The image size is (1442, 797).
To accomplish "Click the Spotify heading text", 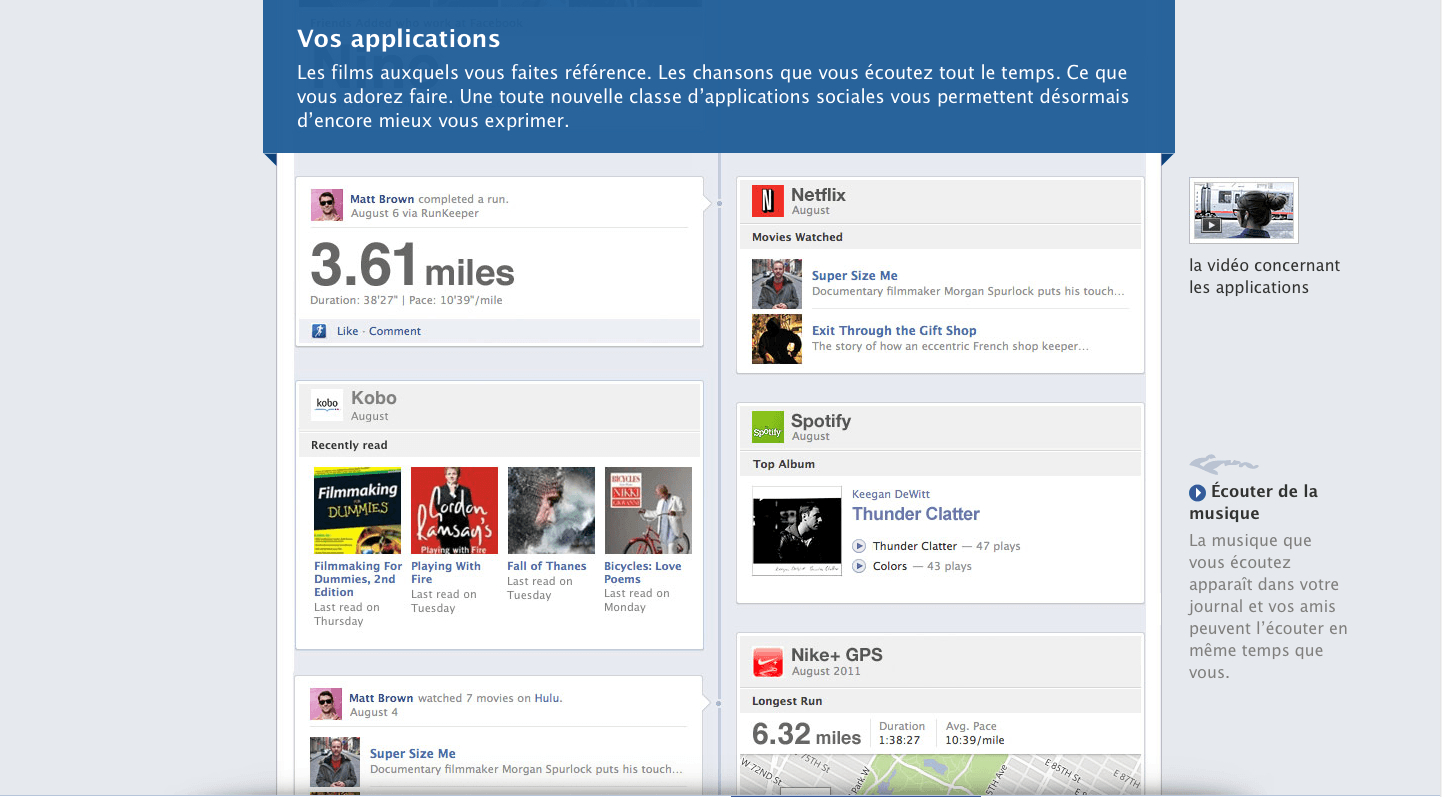I will 821,421.
